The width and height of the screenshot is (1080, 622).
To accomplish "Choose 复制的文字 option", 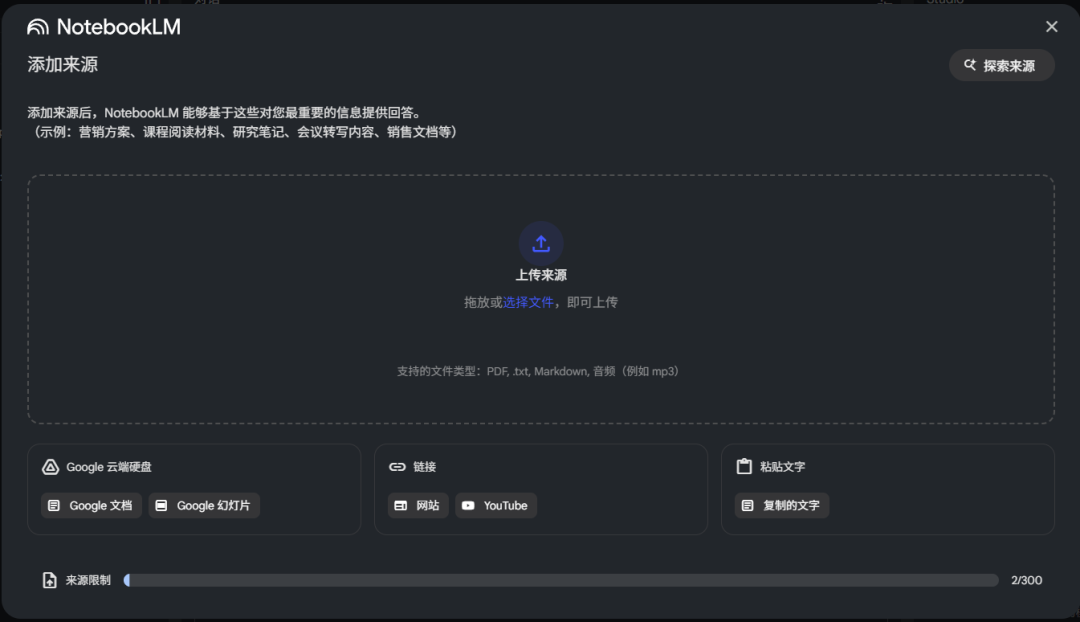I will [x=782, y=506].
